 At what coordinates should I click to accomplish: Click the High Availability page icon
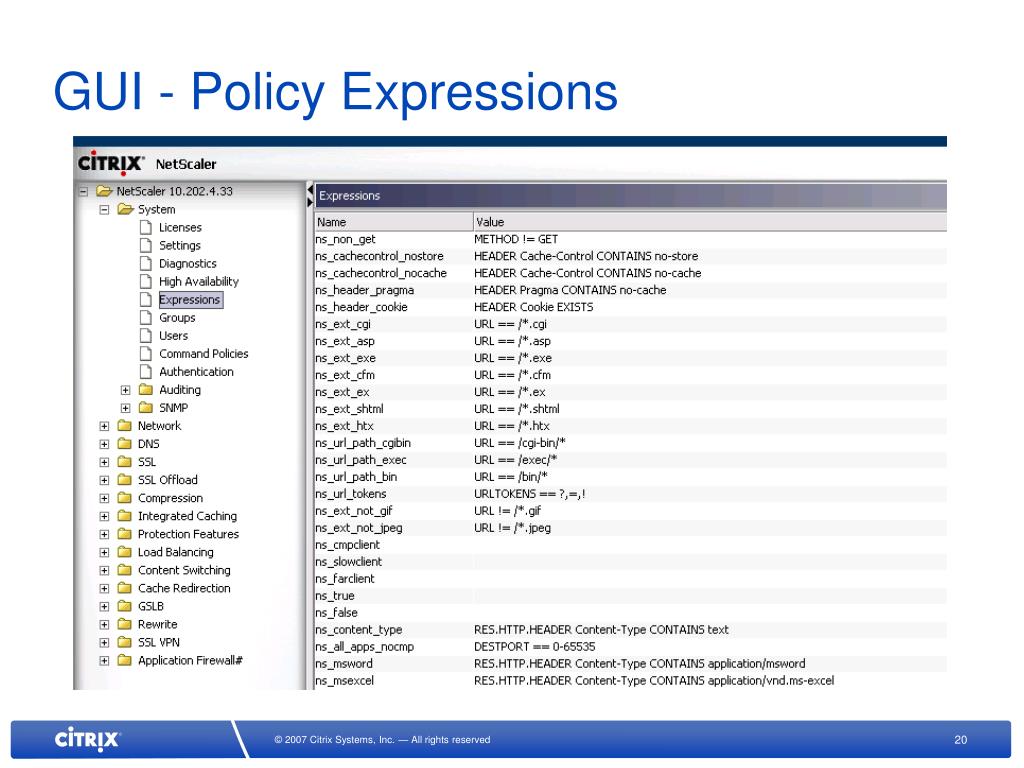pyautogui.click(x=146, y=281)
